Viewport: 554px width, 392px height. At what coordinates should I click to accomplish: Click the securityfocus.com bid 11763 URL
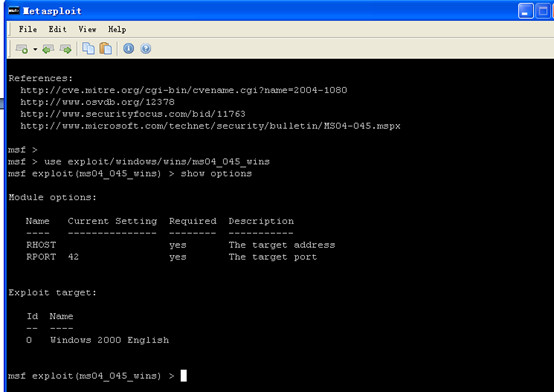pos(133,114)
